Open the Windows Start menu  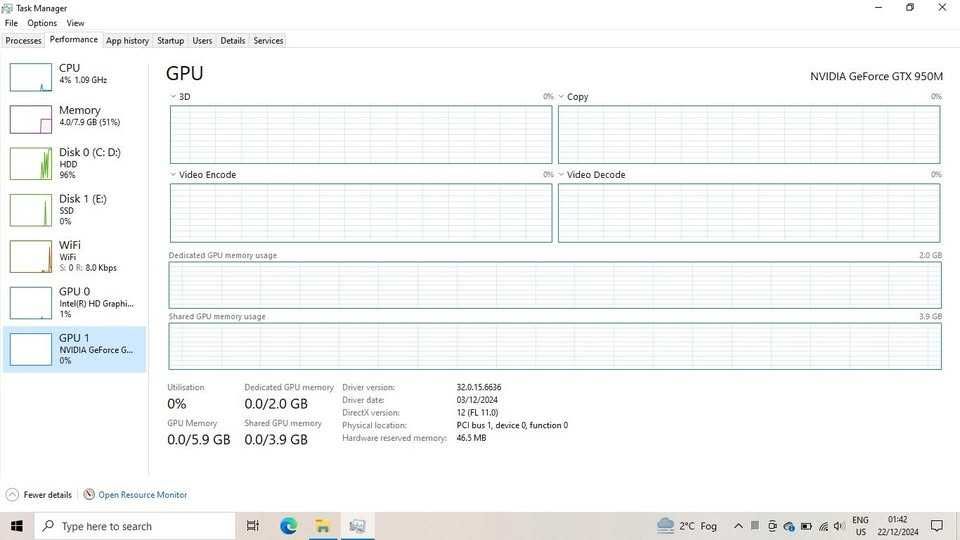(17, 526)
